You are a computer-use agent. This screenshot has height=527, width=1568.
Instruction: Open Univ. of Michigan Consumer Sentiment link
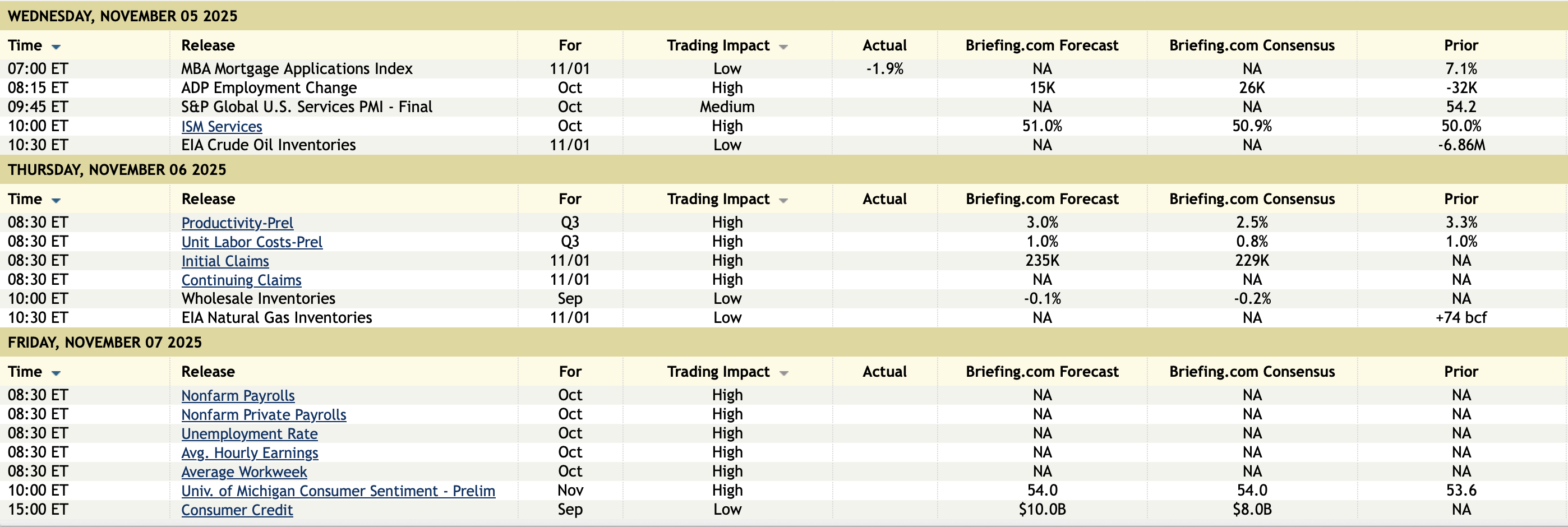pos(338,491)
